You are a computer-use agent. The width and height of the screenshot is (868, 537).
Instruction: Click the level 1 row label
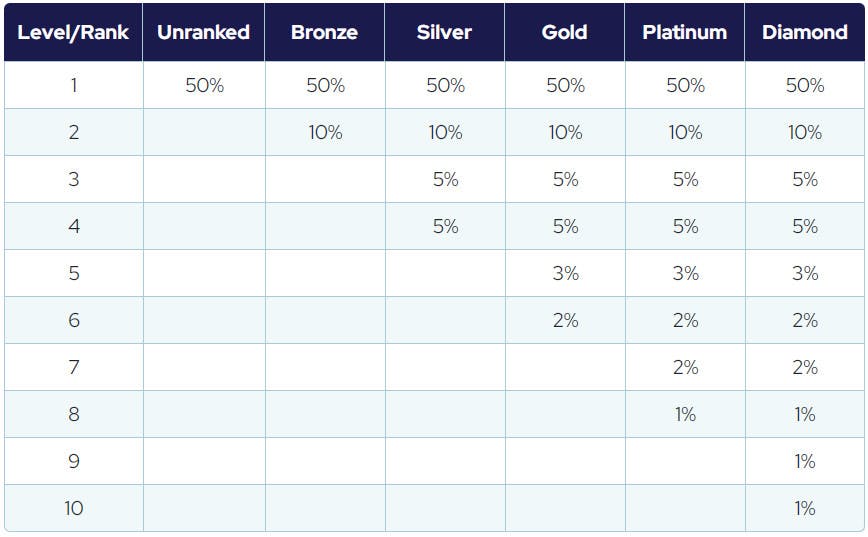(x=73, y=86)
